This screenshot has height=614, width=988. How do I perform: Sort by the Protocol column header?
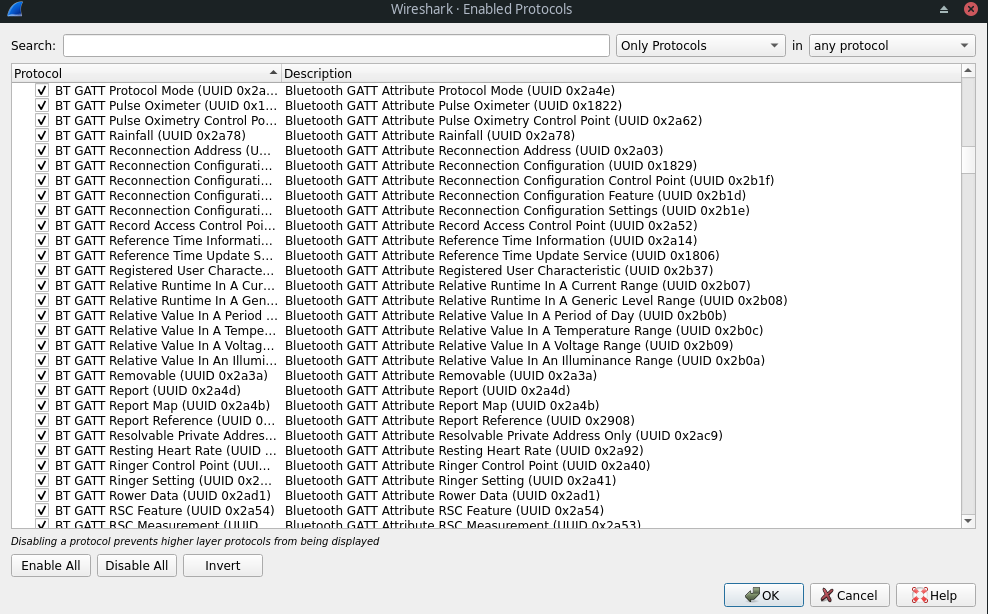coord(146,73)
